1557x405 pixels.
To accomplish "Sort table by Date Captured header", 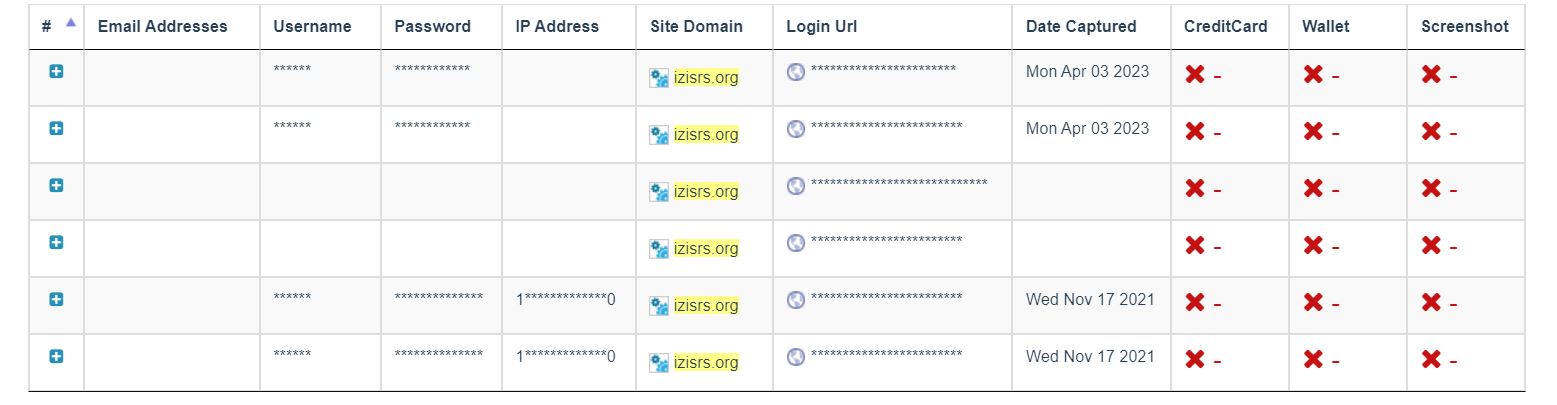I will [1081, 27].
